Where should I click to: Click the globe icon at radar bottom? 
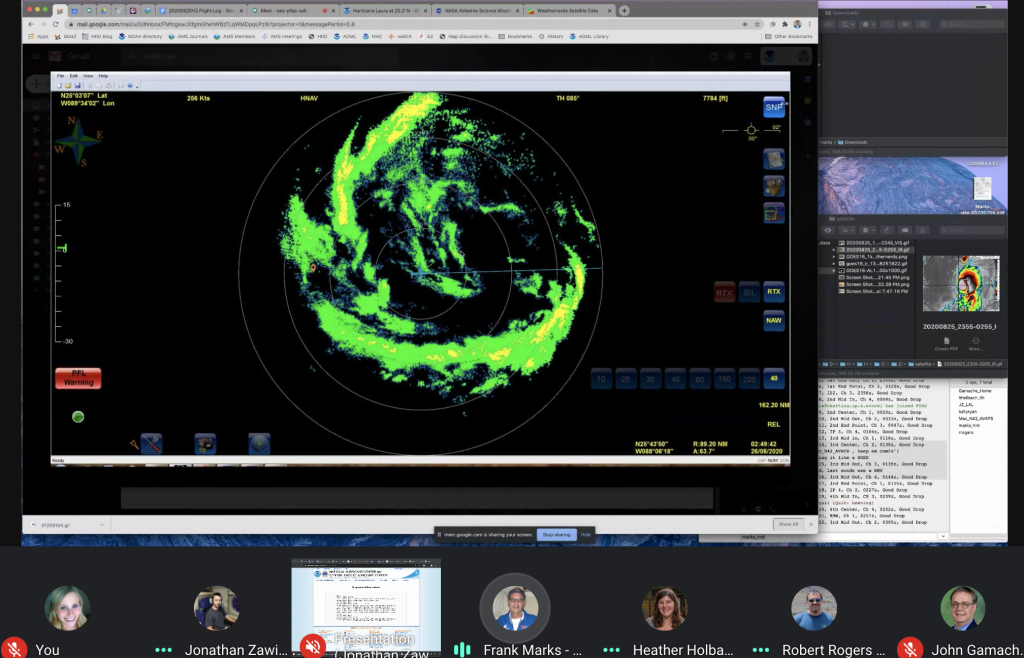point(259,444)
